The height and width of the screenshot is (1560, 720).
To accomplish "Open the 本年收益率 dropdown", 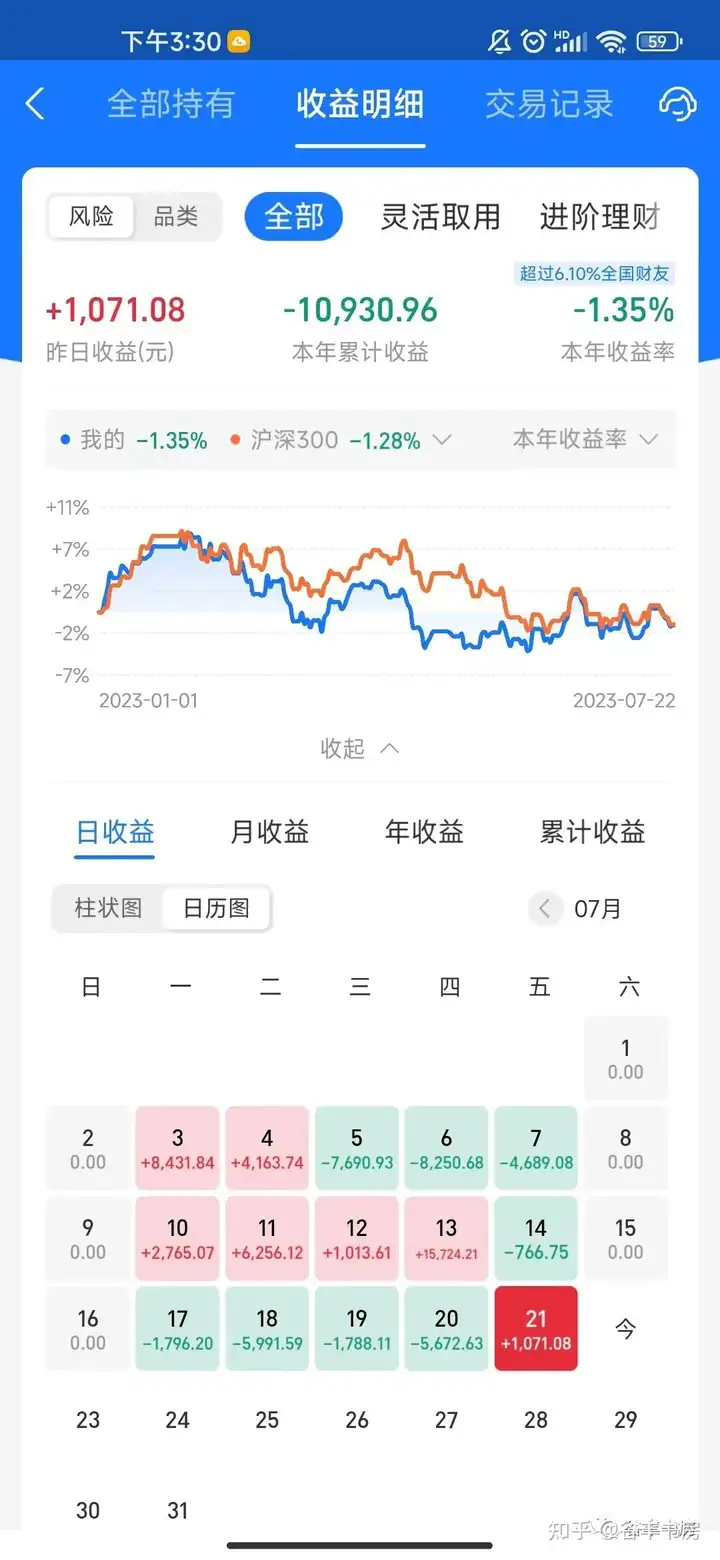I will coord(584,439).
